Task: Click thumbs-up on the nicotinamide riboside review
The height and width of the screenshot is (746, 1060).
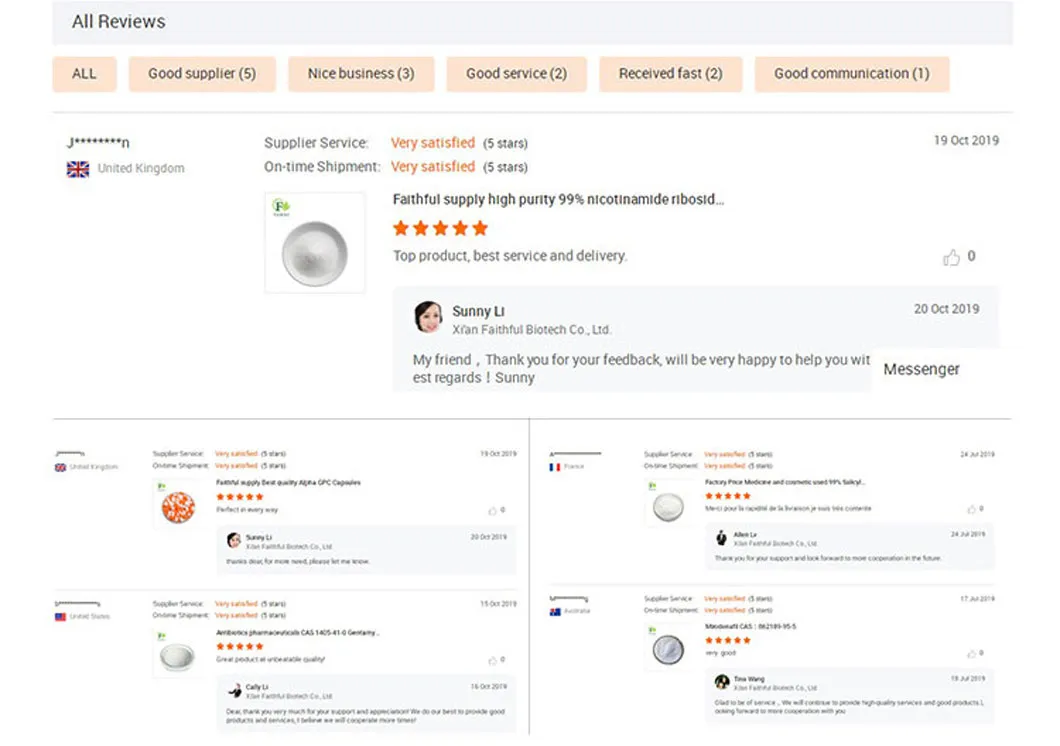Action: pyautogui.click(x=951, y=258)
